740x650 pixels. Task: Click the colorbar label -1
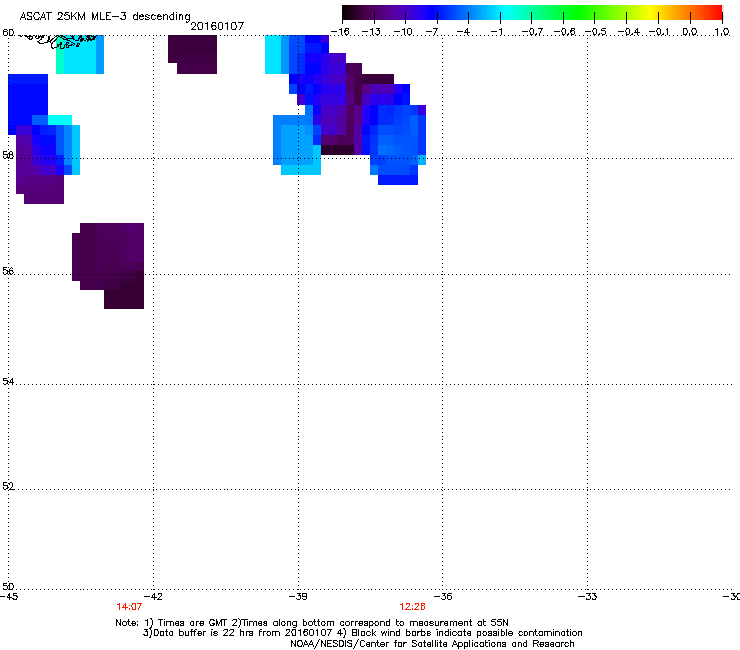coord(495,32)
